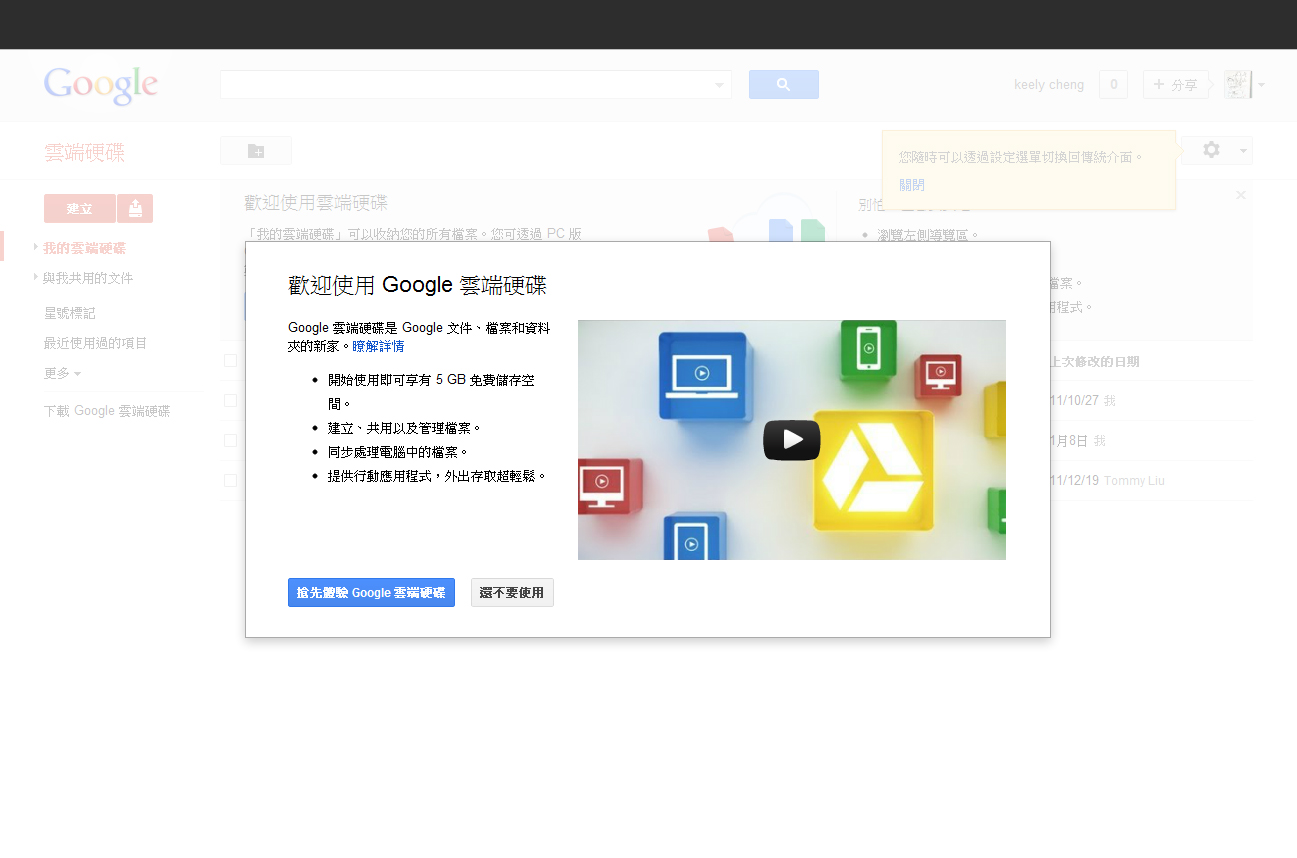
Task: Tick the checkbox for the 11/12/19 row
Action: click(x=231, y=480)
